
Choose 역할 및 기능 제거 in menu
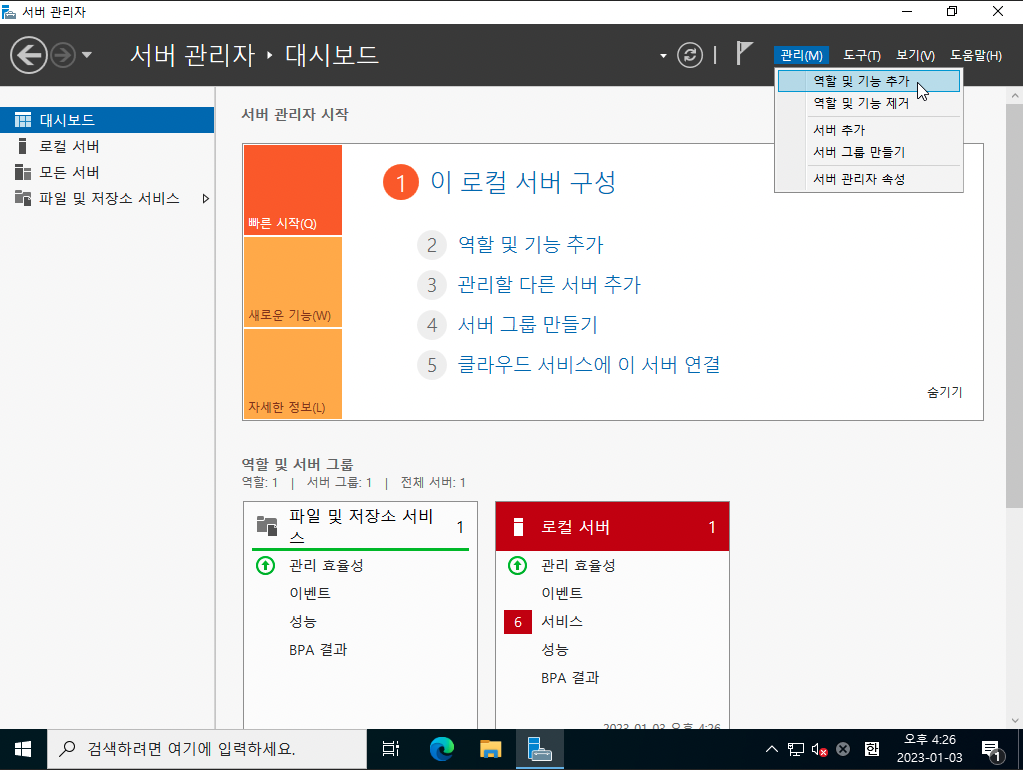[x=868, y=103]
